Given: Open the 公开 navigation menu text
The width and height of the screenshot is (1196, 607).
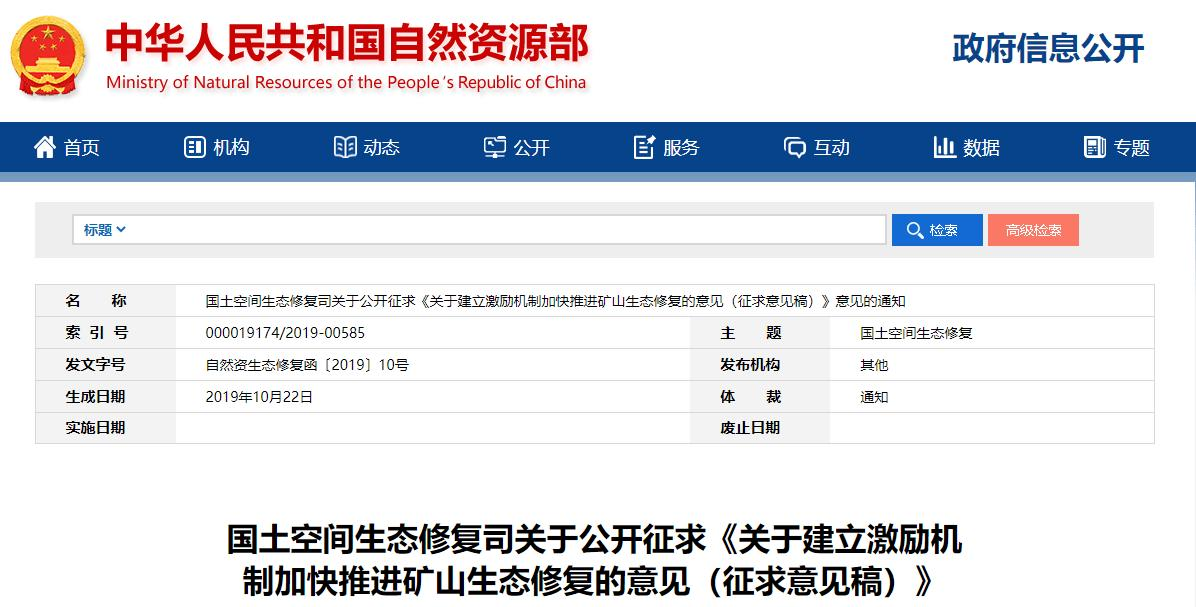Looking at the screenshot, I should tap(532, 148).
